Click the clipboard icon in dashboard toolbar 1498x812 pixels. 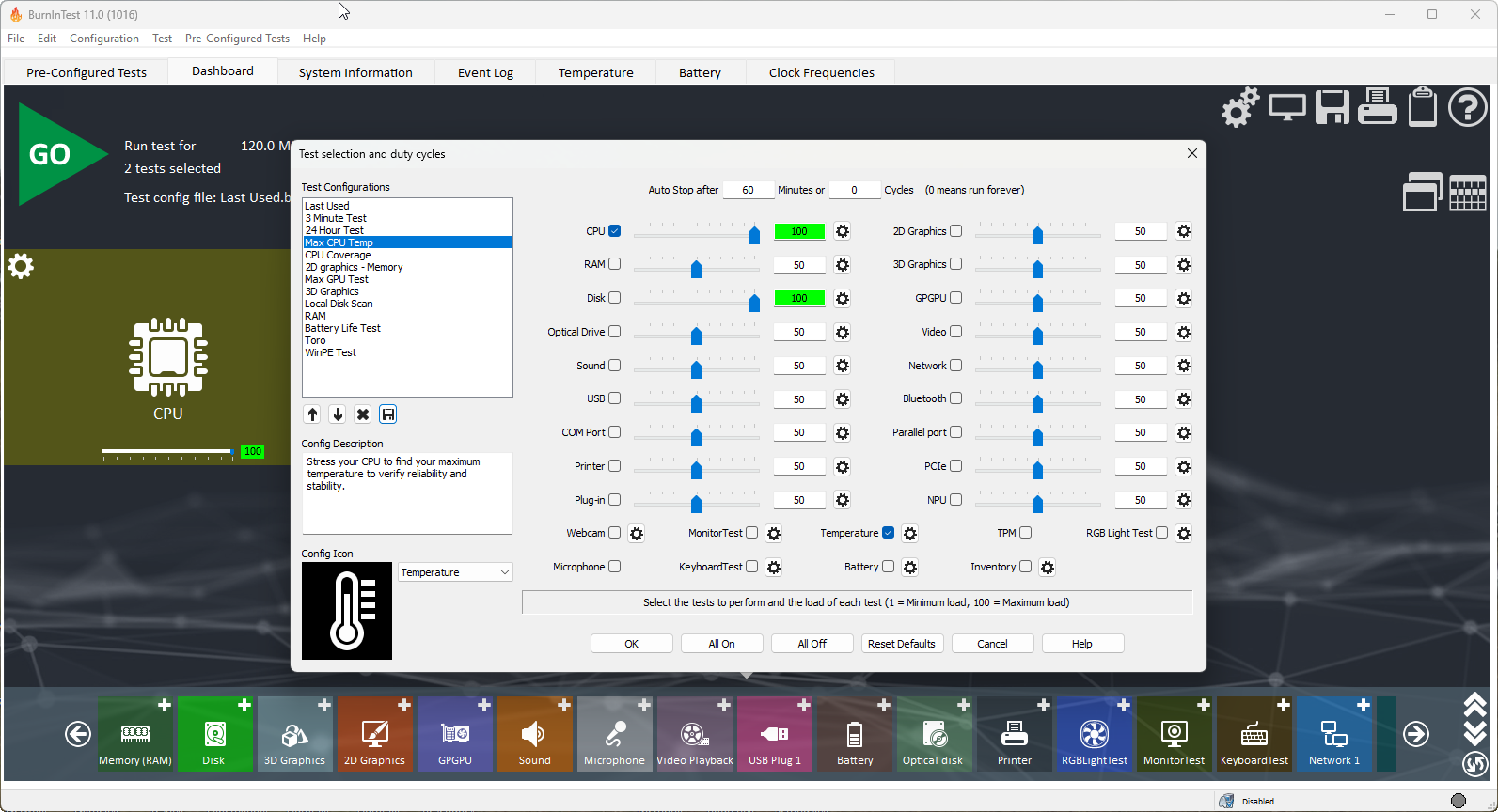pos(1423,106)
